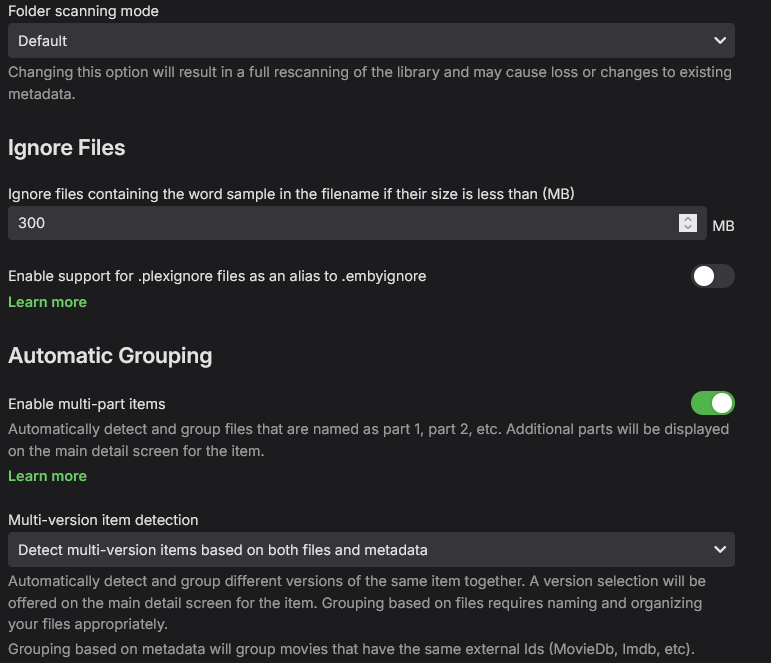This screenshot has width=771, height=663.
Task: Open the Folder scanning mode dropdown
Action: (370, 41)
